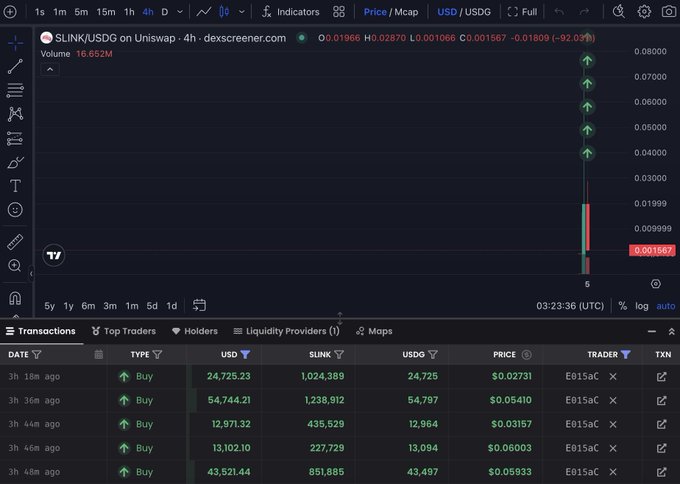Image resolution: width=680 pixels, height=484 pixels.
Task: Switch quote to USD
Action: click(x=447, y=12)
